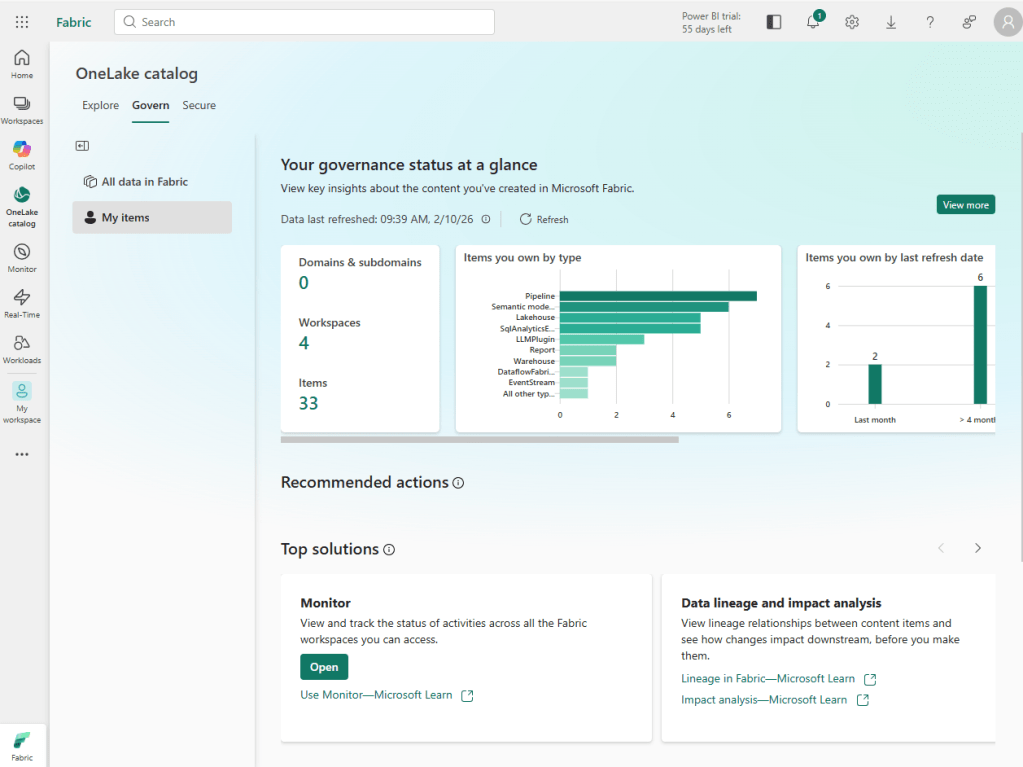Click the Search input field
1023x767 pixels.
(304, 22)
